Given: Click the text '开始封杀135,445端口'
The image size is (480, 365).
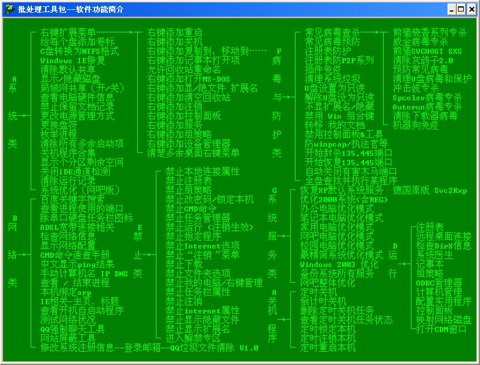Looking at the screenshot, I should (348, 153).
